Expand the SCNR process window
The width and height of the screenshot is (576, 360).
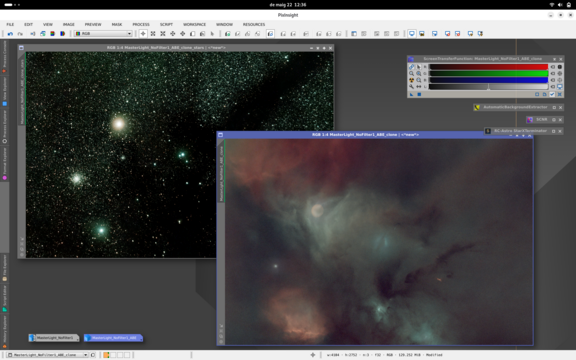554,120
